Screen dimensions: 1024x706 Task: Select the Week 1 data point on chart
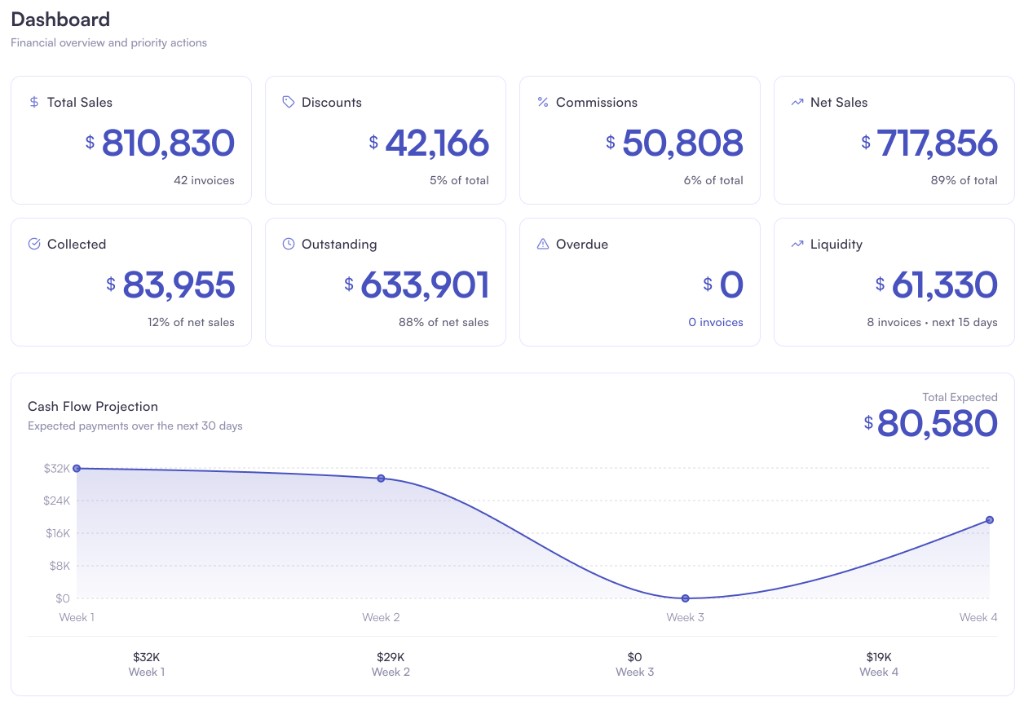(77, 468)
